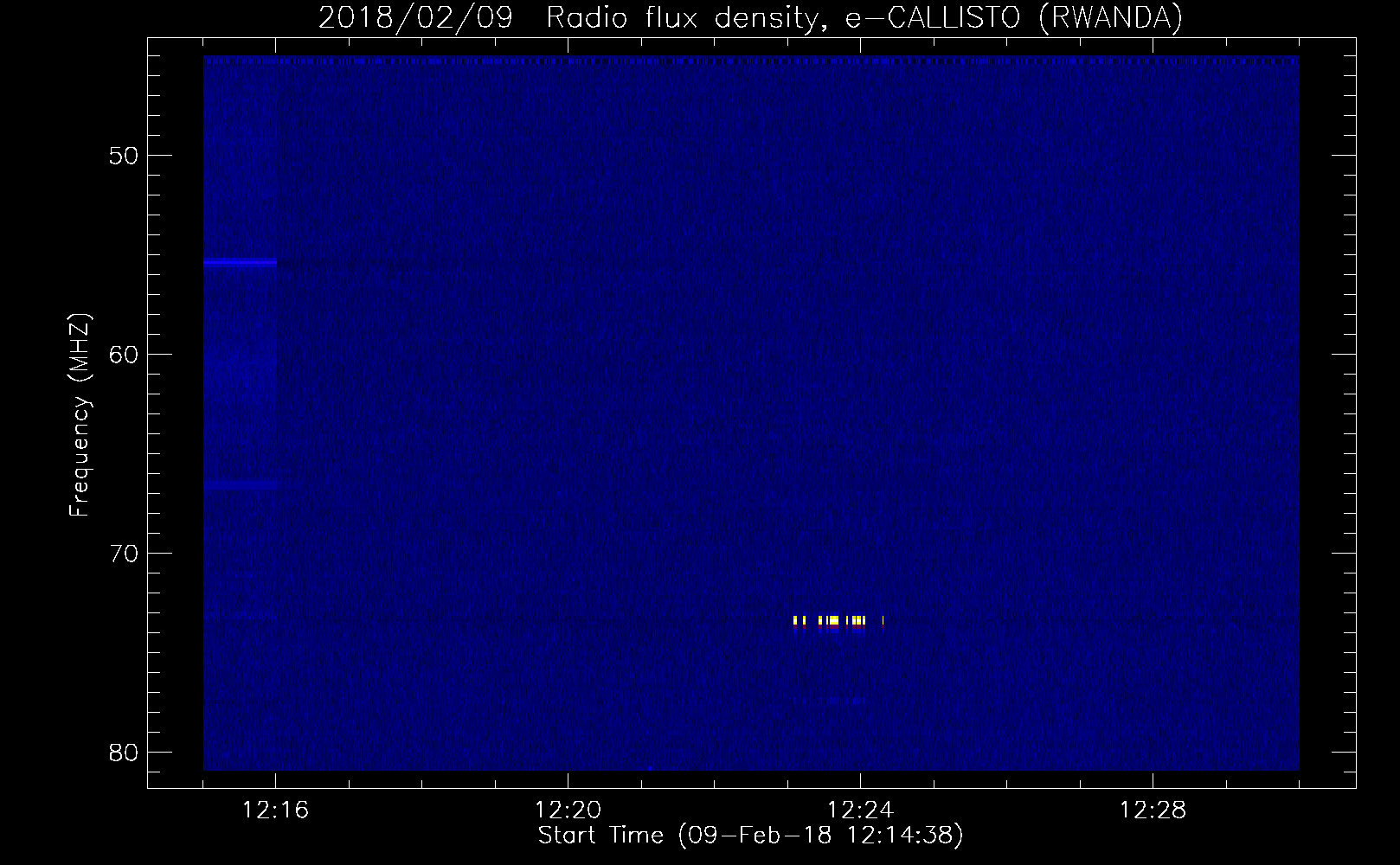
Task: Click the bright blue band near 55 MHz
Action: click(240, 262)
